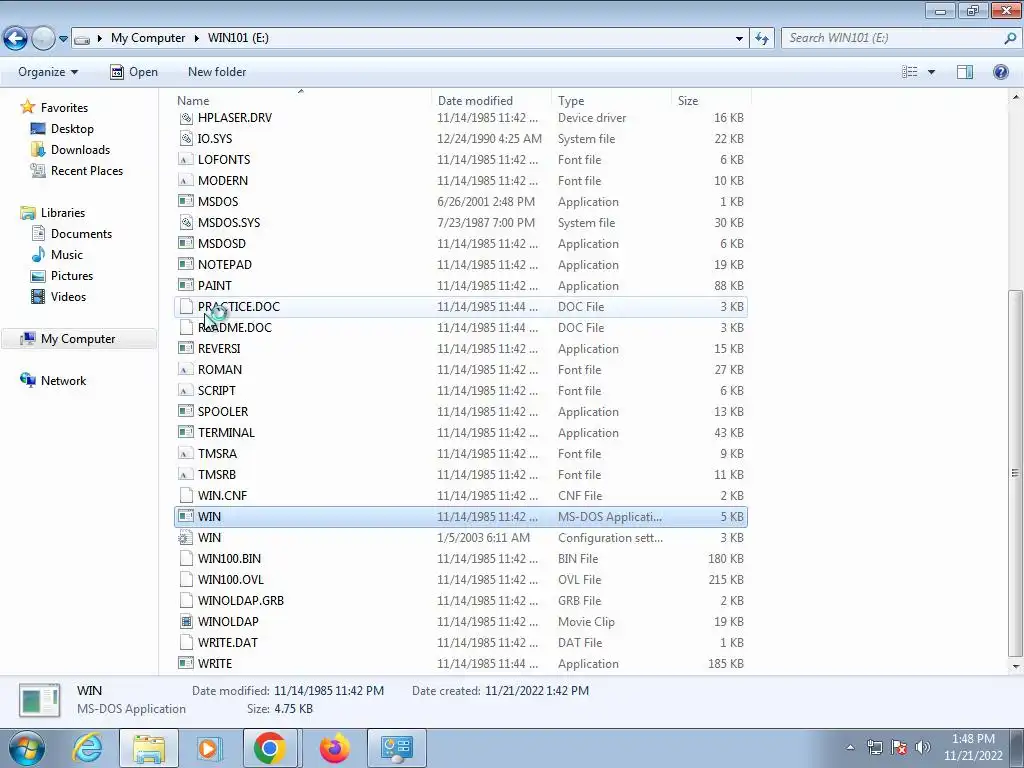
Task: Select the MSDOS.SYS file name
Action: pos(229,223)
